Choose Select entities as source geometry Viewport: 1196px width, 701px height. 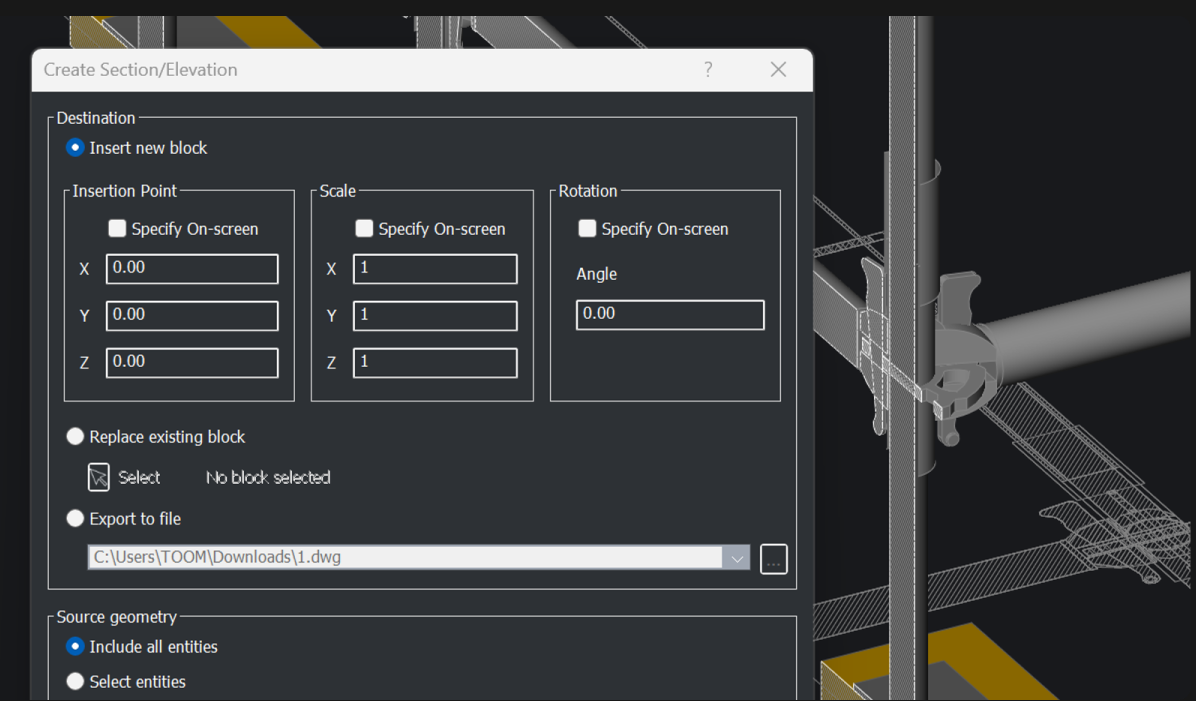click(75, 681)
